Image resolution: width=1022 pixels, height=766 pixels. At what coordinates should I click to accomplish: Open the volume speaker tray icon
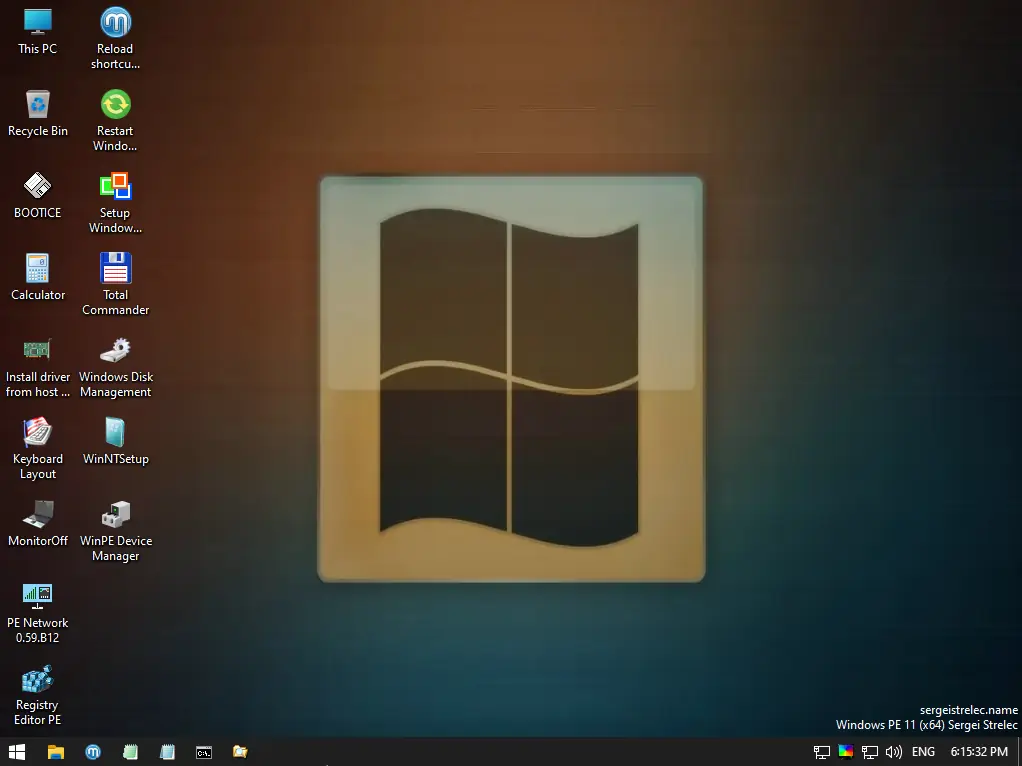point(894,752)
